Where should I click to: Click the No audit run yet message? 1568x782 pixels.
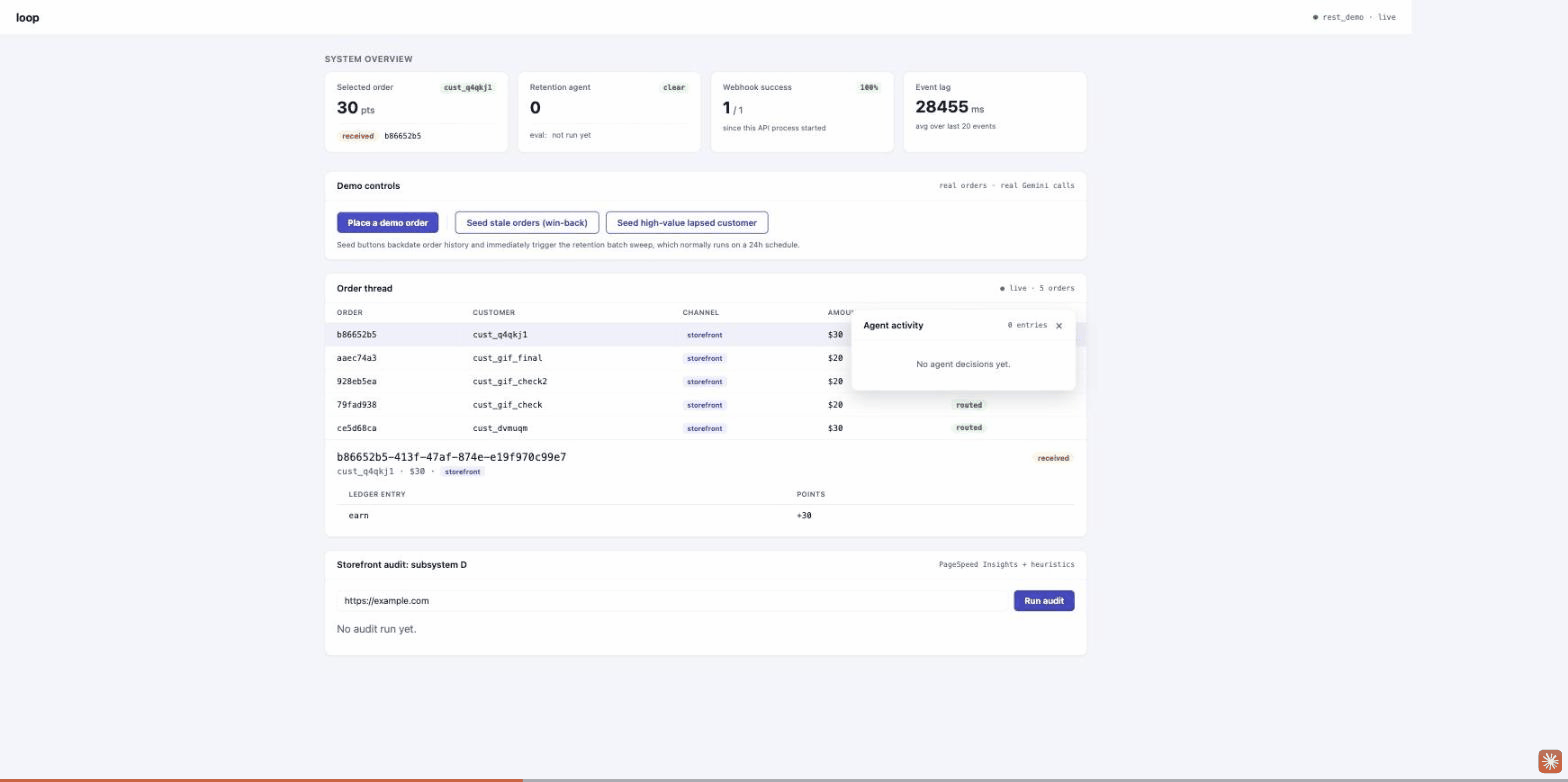[377, 629]
